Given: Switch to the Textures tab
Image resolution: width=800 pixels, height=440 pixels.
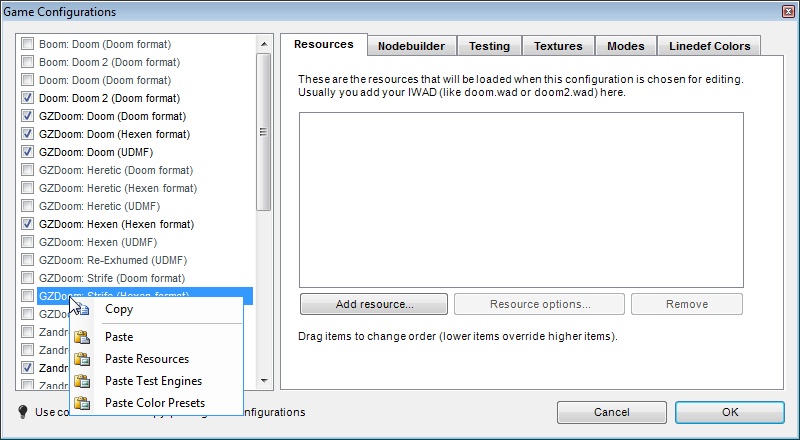Looking at the screenshot, I should point(558,46).
